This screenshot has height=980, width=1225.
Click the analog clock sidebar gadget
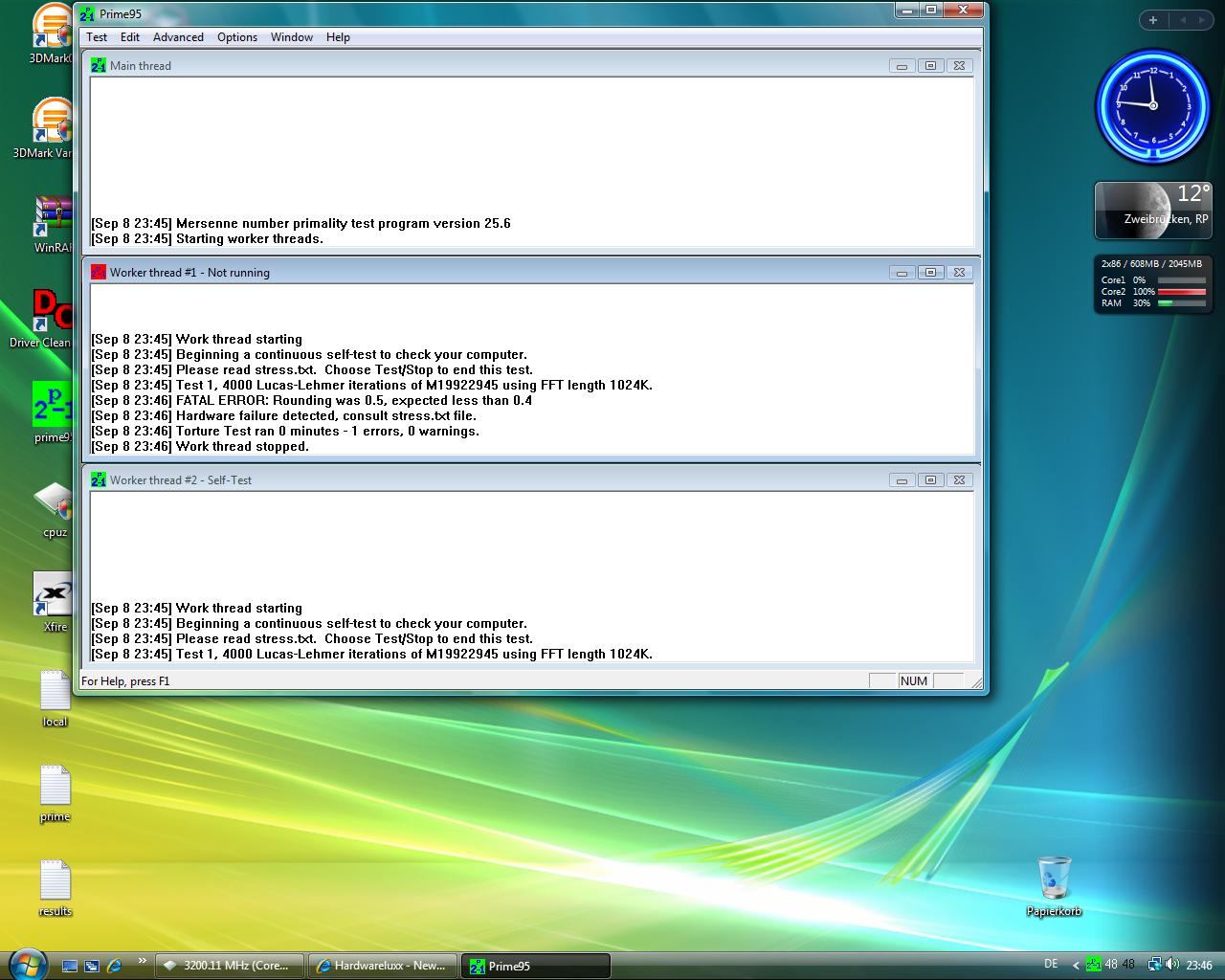1153,105
